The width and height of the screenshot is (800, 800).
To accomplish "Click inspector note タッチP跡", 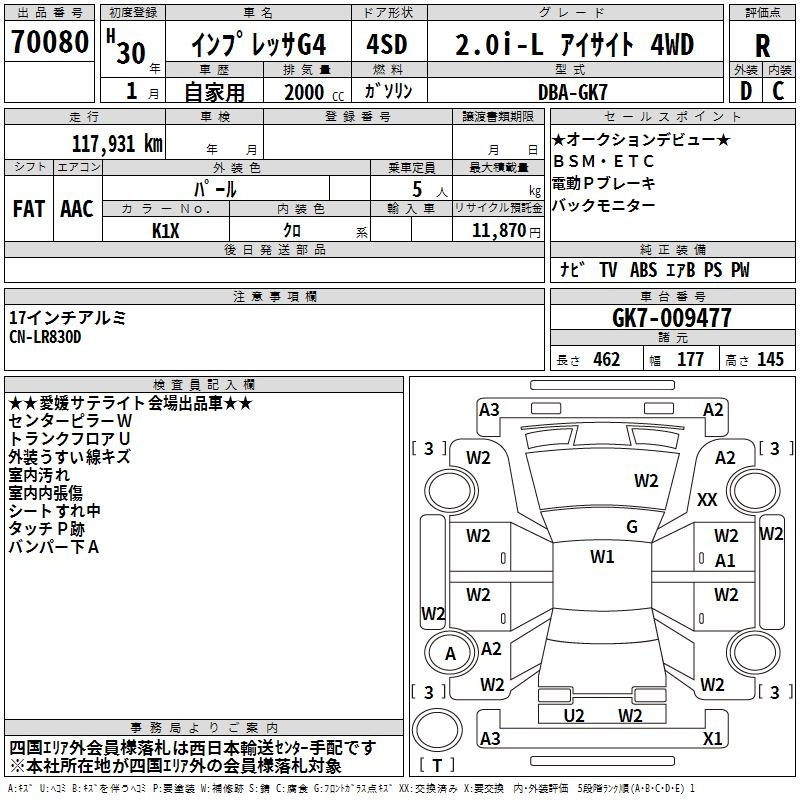I will pos(47,529).
